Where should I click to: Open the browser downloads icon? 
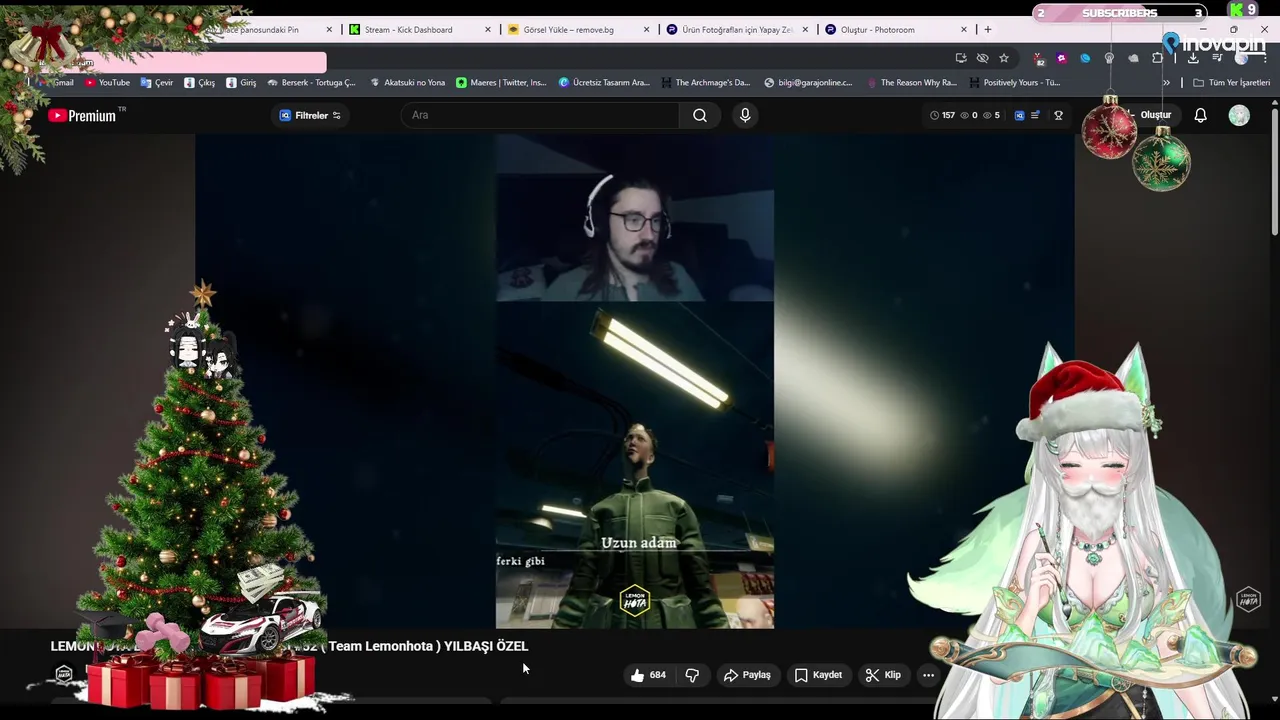point(1193,58)
